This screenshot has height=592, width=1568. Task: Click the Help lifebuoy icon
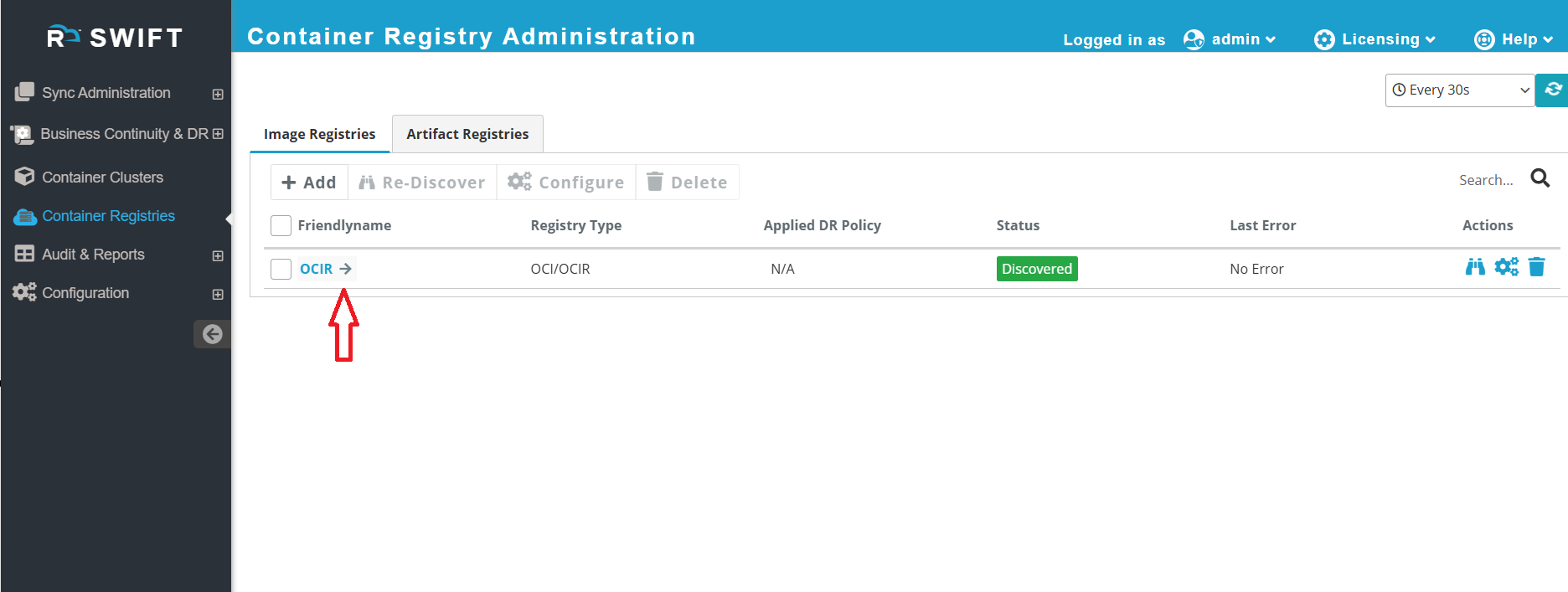1484,39
